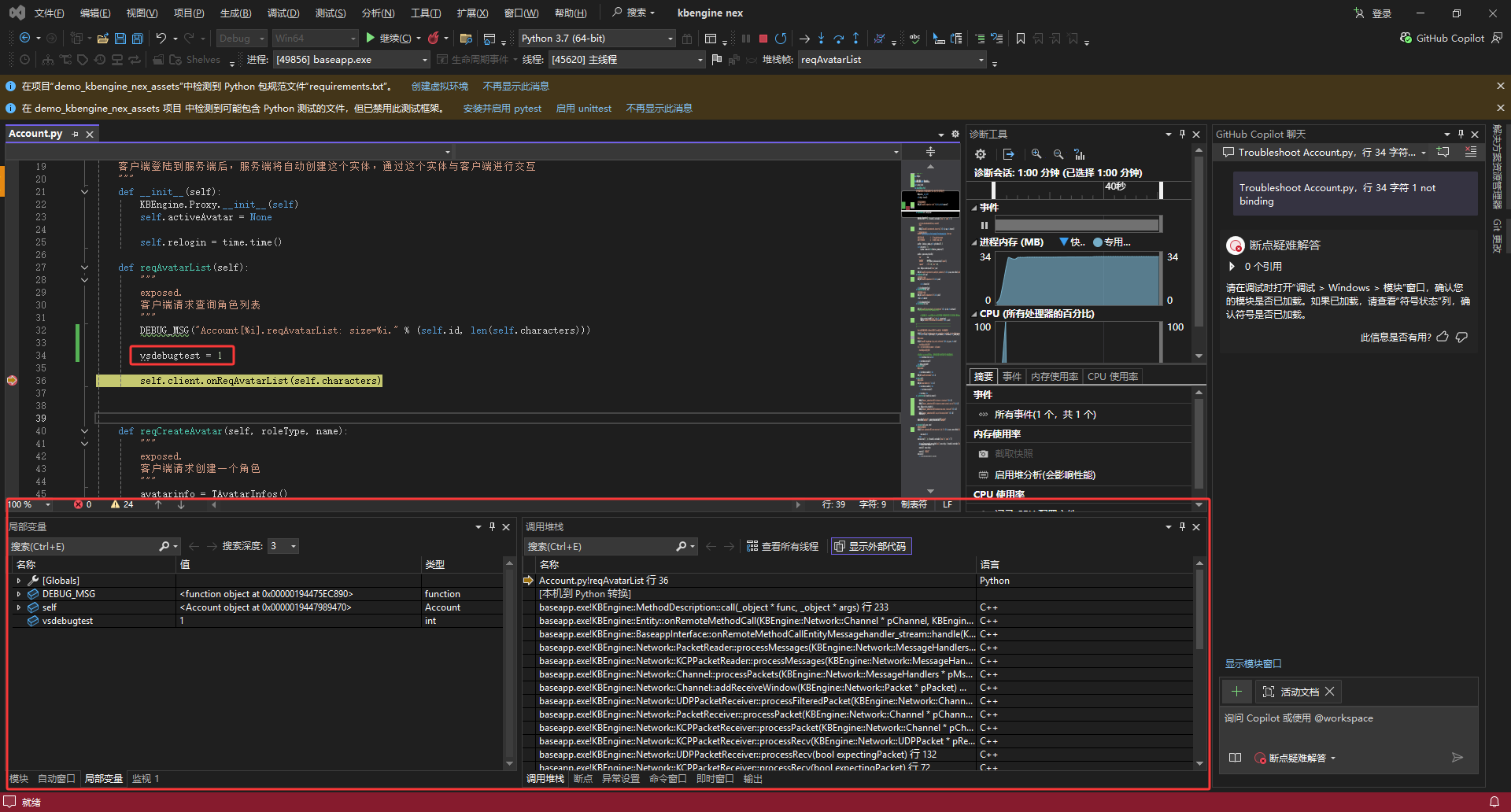The height and width of the screenshot is (812, 1511).
Task: Switch to the CPU 使用率 tab
Action: coord(1112,377)
